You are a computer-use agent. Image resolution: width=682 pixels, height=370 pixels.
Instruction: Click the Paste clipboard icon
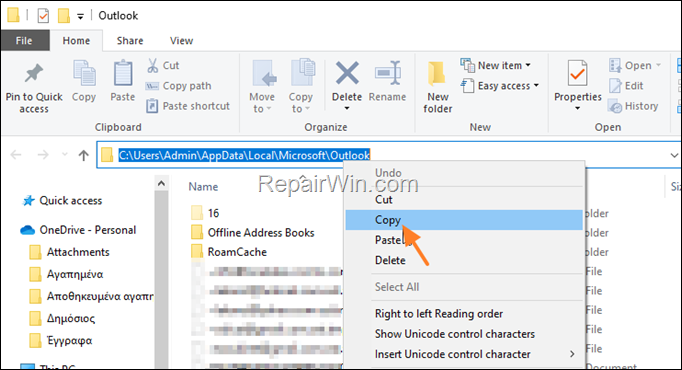pyautogui.click(x=123, y=81)
